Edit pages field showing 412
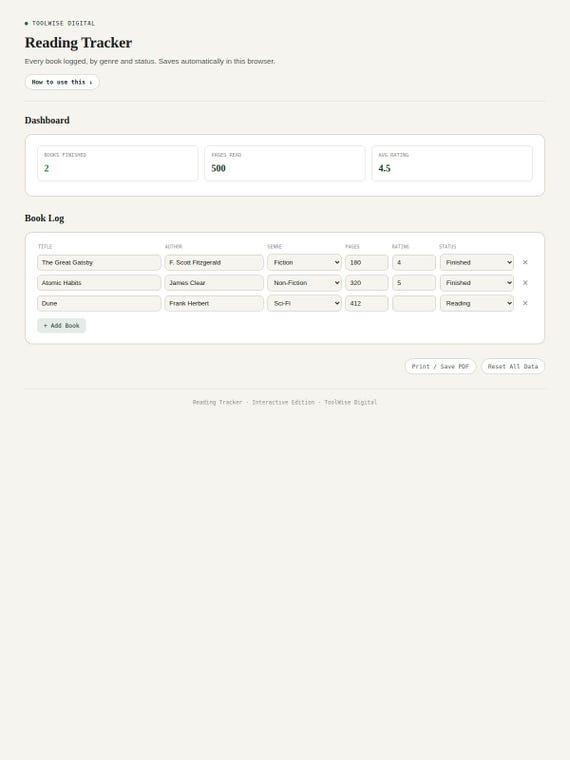The height and width of the screenshot is (760, 570). coord(366,303)
